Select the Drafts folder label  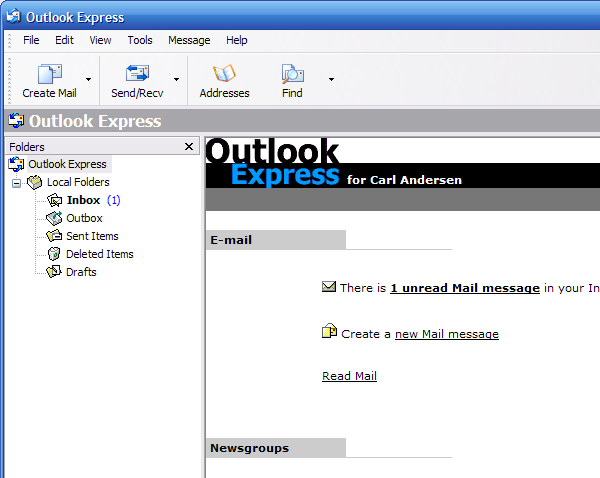coord(81,272)
